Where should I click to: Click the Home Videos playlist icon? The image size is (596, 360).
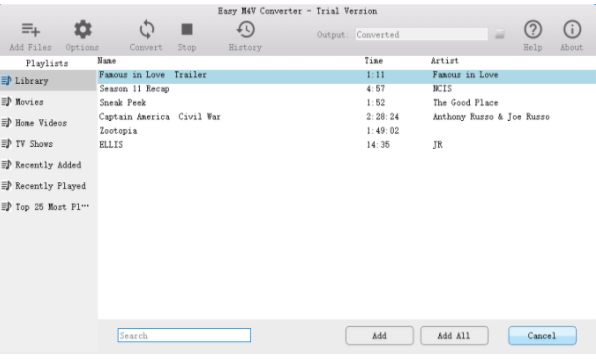coord(6,122)
